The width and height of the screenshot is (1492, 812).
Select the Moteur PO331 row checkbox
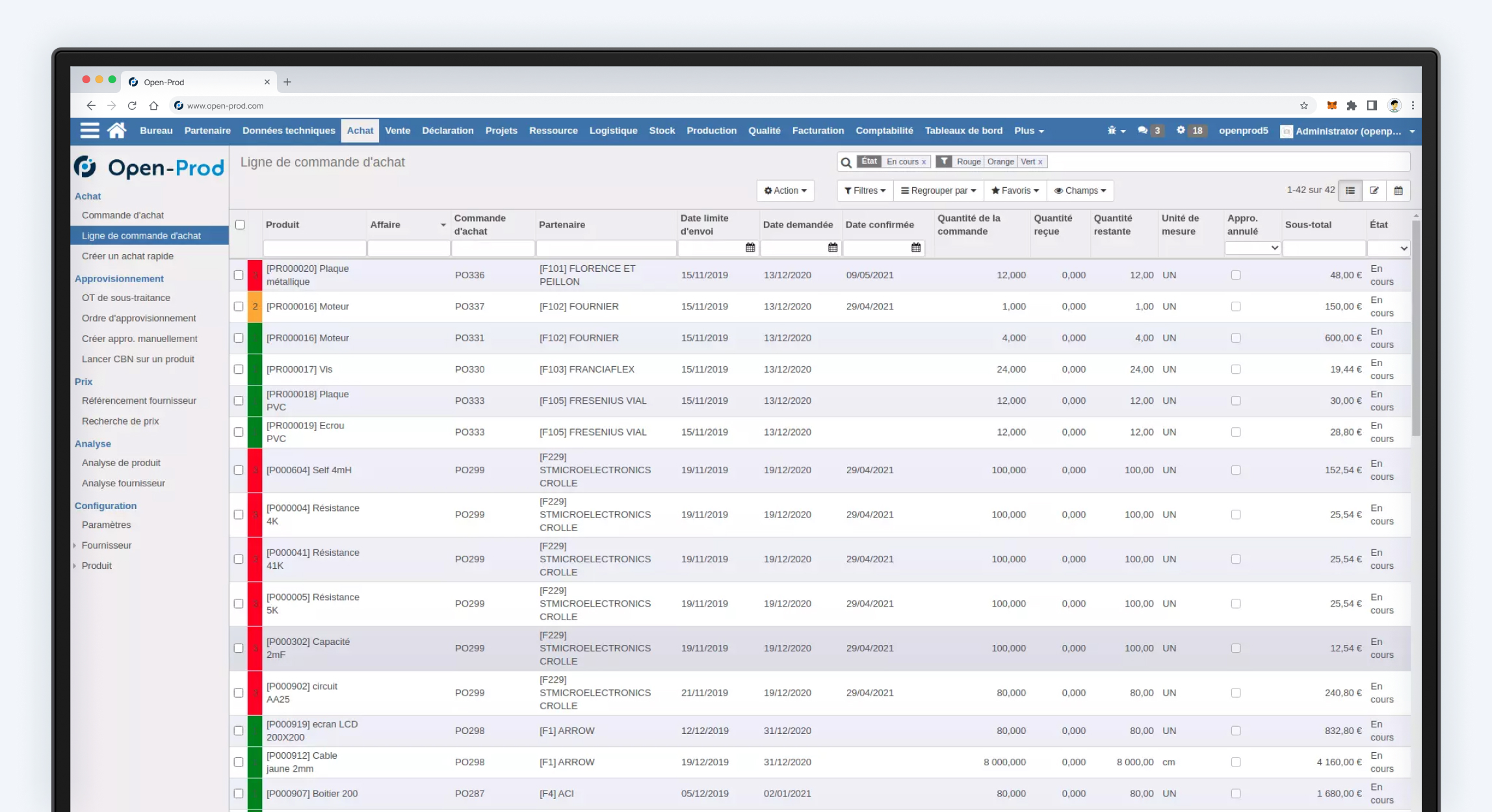tap(239, 338)
